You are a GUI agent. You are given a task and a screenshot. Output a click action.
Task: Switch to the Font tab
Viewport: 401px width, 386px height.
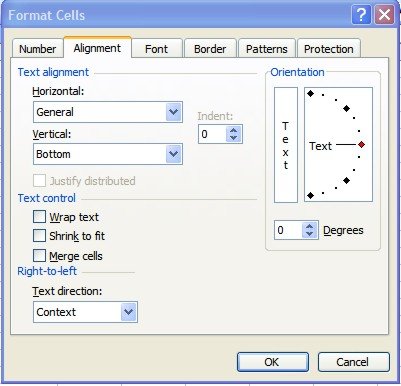click(x=156, y=49)
